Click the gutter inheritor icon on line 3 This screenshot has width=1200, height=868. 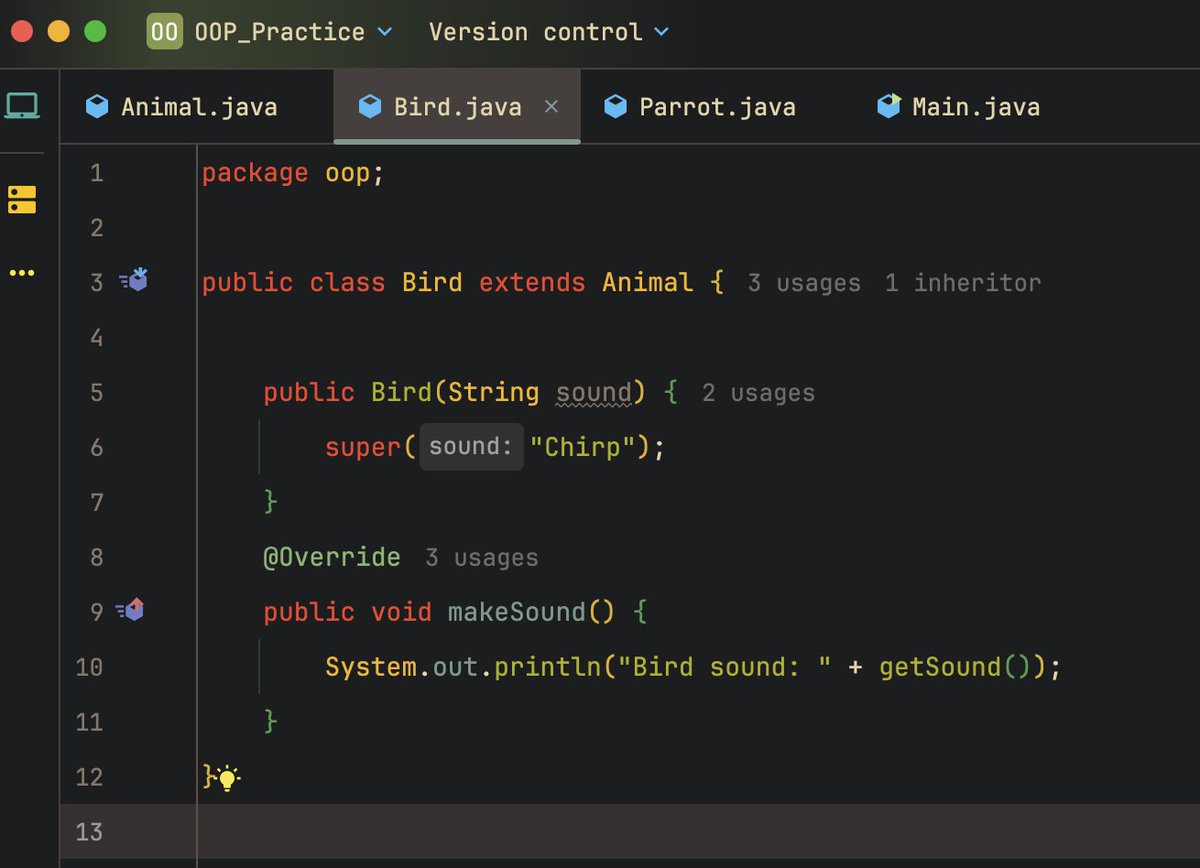[x=134, y=281]
